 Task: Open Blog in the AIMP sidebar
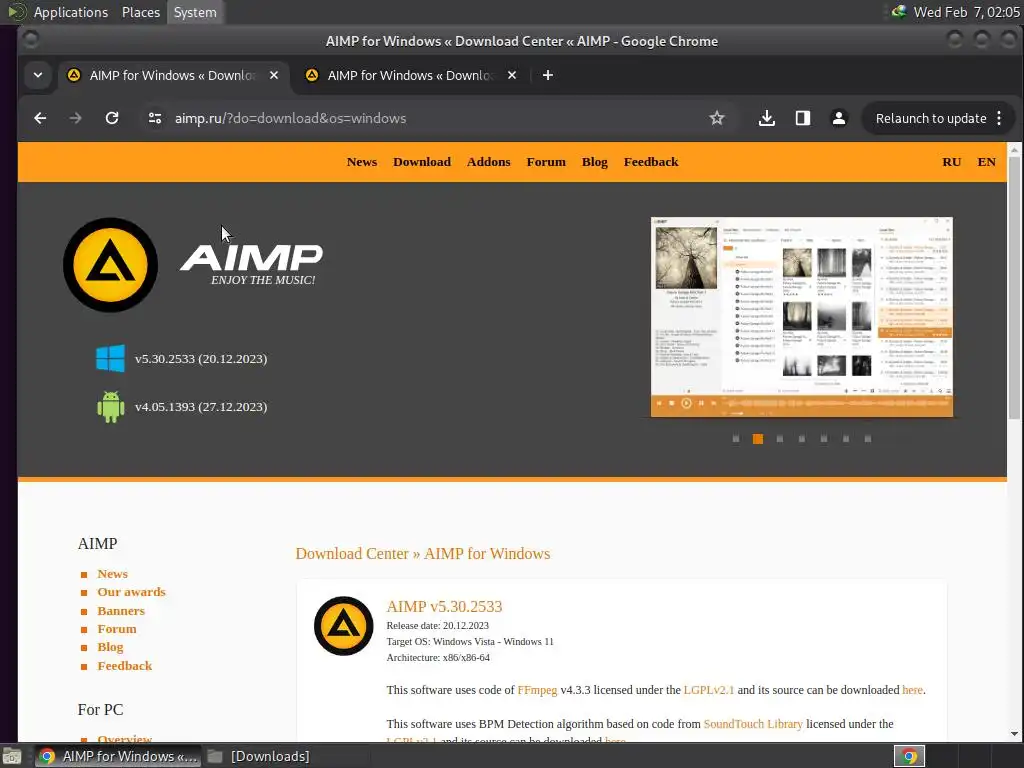click(110, 647)
